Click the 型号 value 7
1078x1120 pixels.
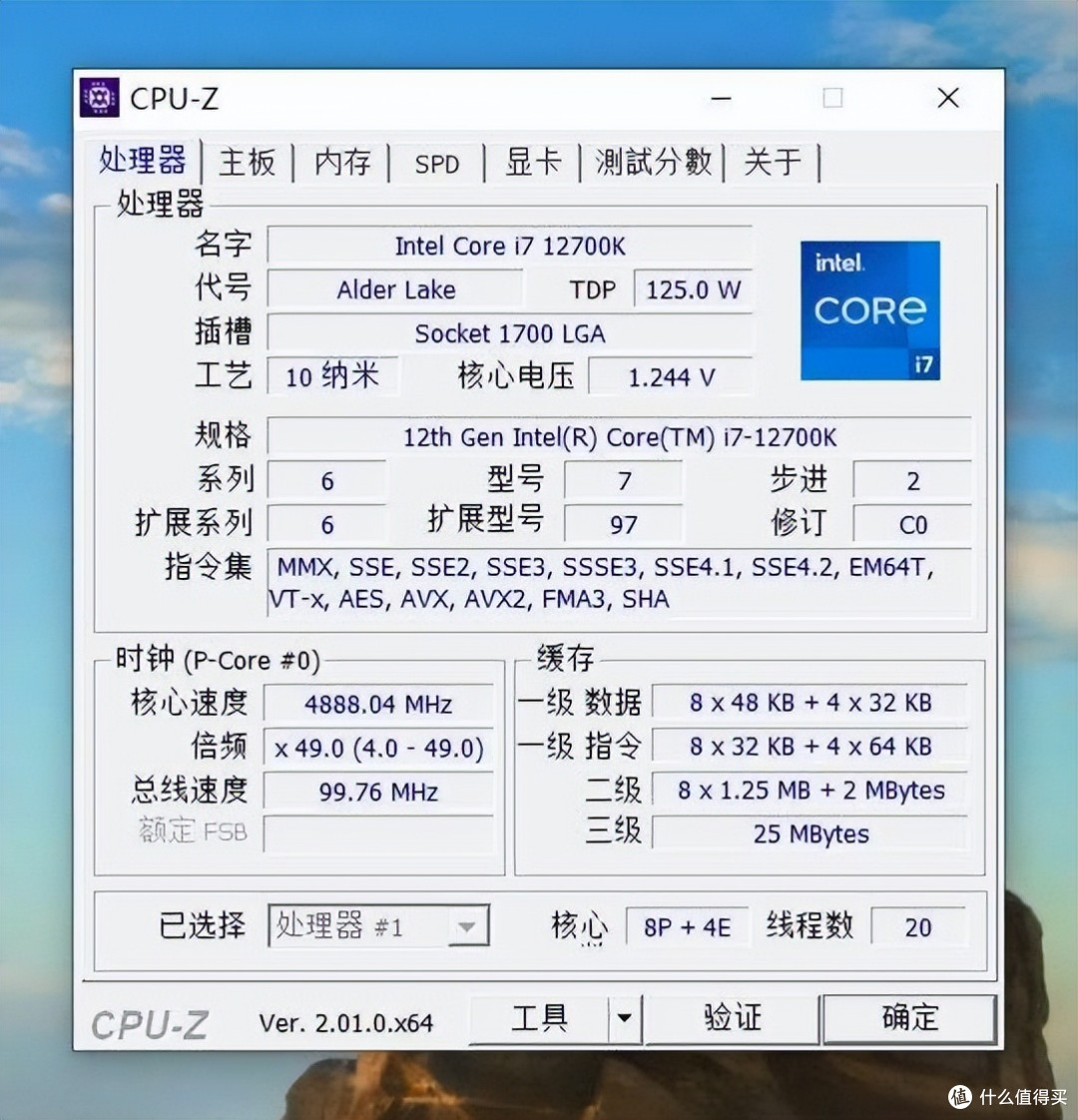tap(624, 480)
